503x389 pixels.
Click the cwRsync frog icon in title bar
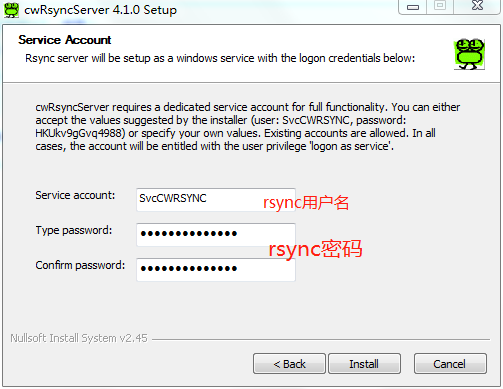coord(11,10)
